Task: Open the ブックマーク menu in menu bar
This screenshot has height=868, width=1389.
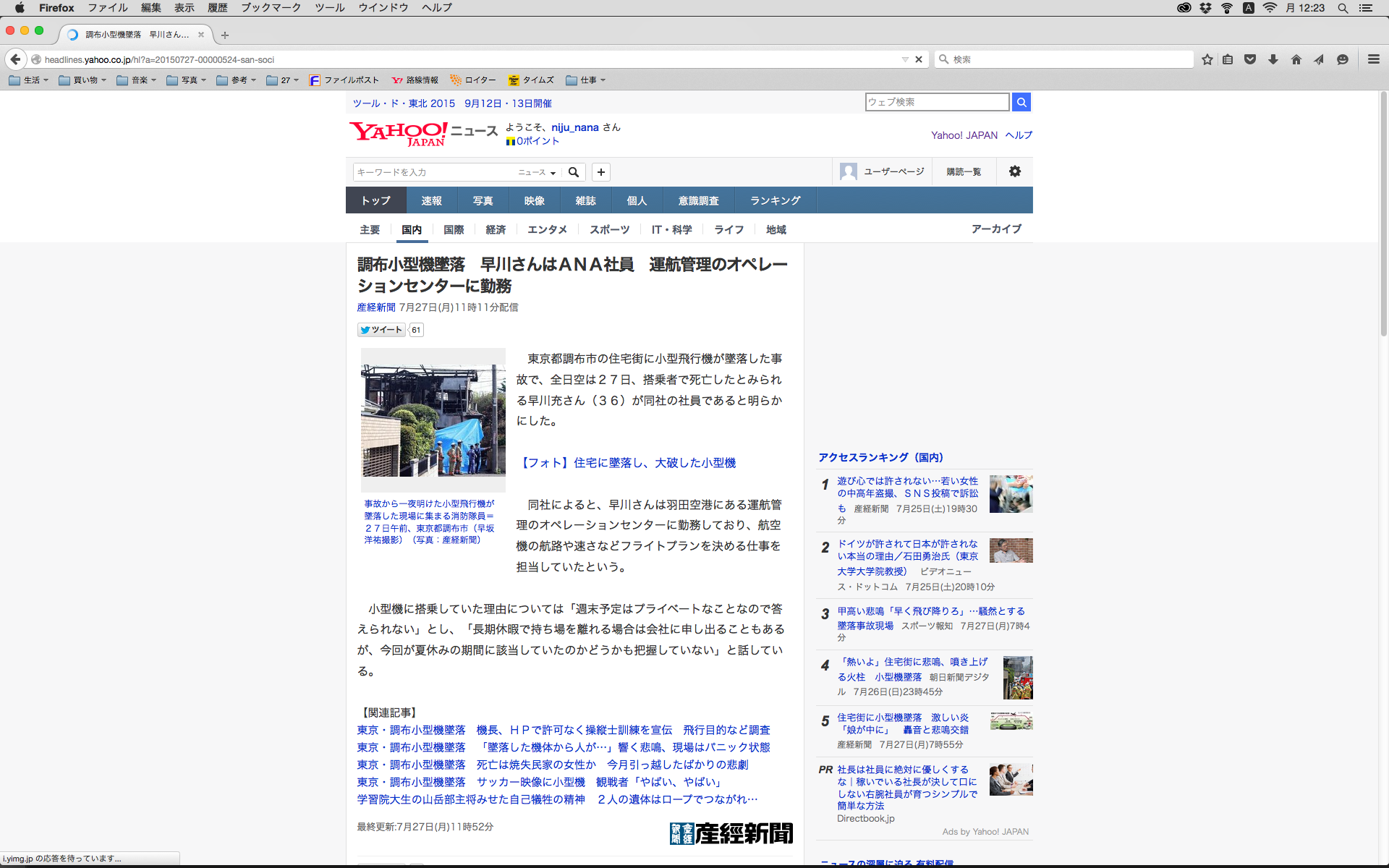Action: 271,8
